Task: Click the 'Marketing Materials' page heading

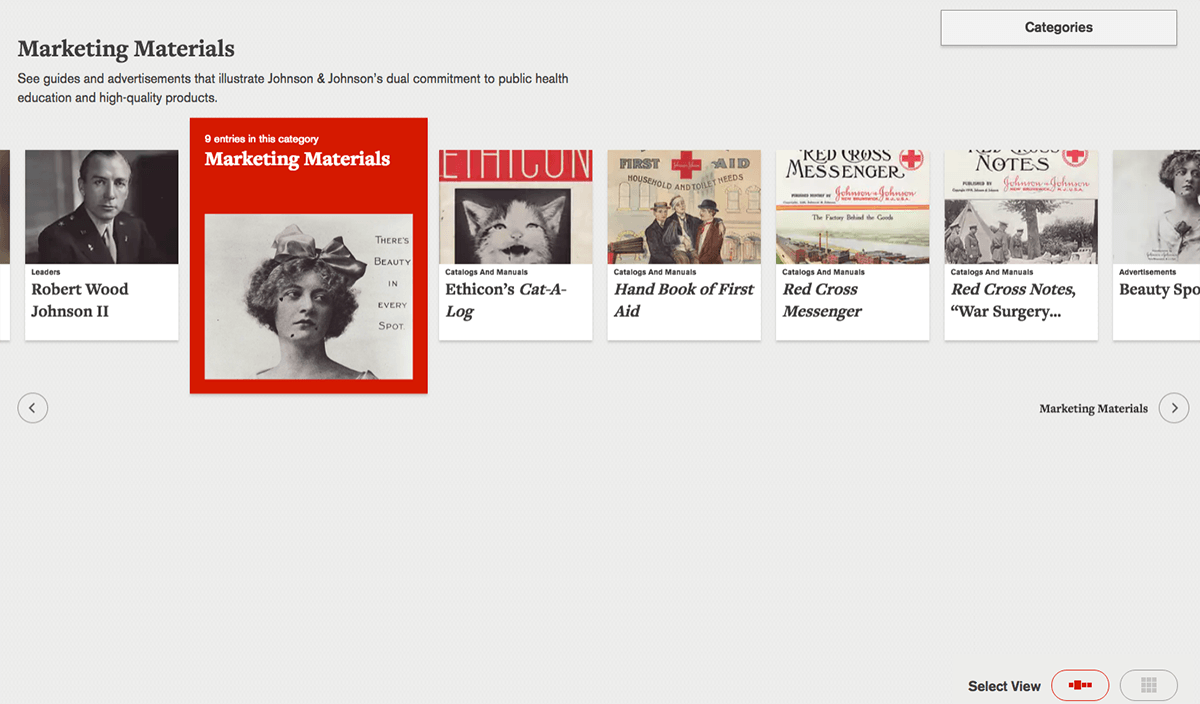Action: (x=126, y=48)
